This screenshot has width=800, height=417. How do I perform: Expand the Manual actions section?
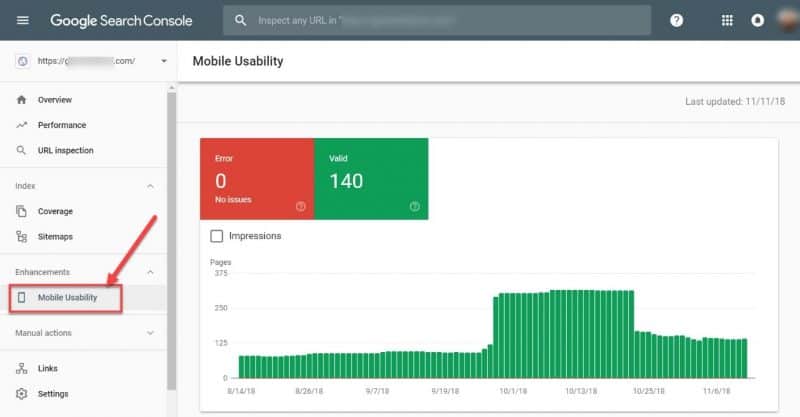(x=150, y=333)
